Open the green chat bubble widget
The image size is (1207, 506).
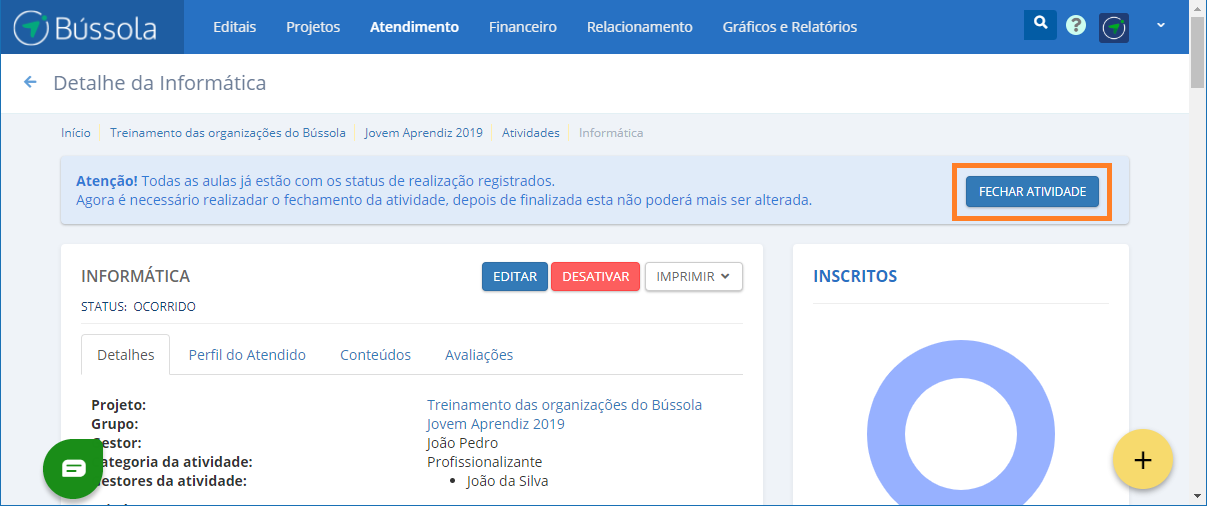(75, 468)
